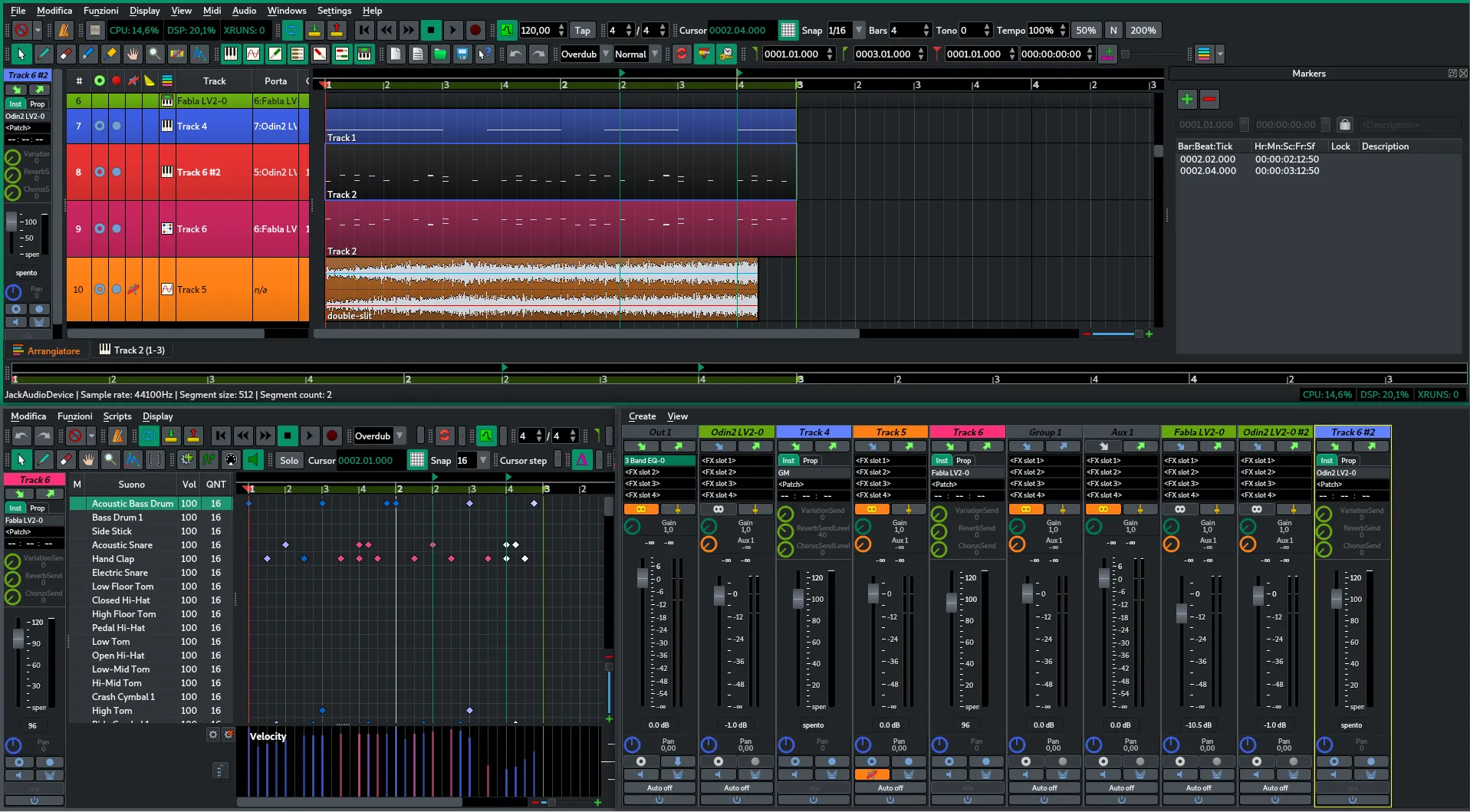Enable Solo in the drum editor toolbar
The image size is (1470, 812).
click(289, 460)
